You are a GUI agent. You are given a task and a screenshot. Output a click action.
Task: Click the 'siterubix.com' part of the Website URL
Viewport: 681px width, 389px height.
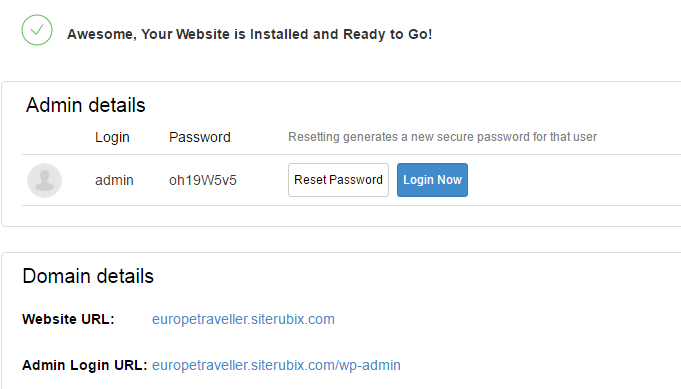(x=293, y=319)
